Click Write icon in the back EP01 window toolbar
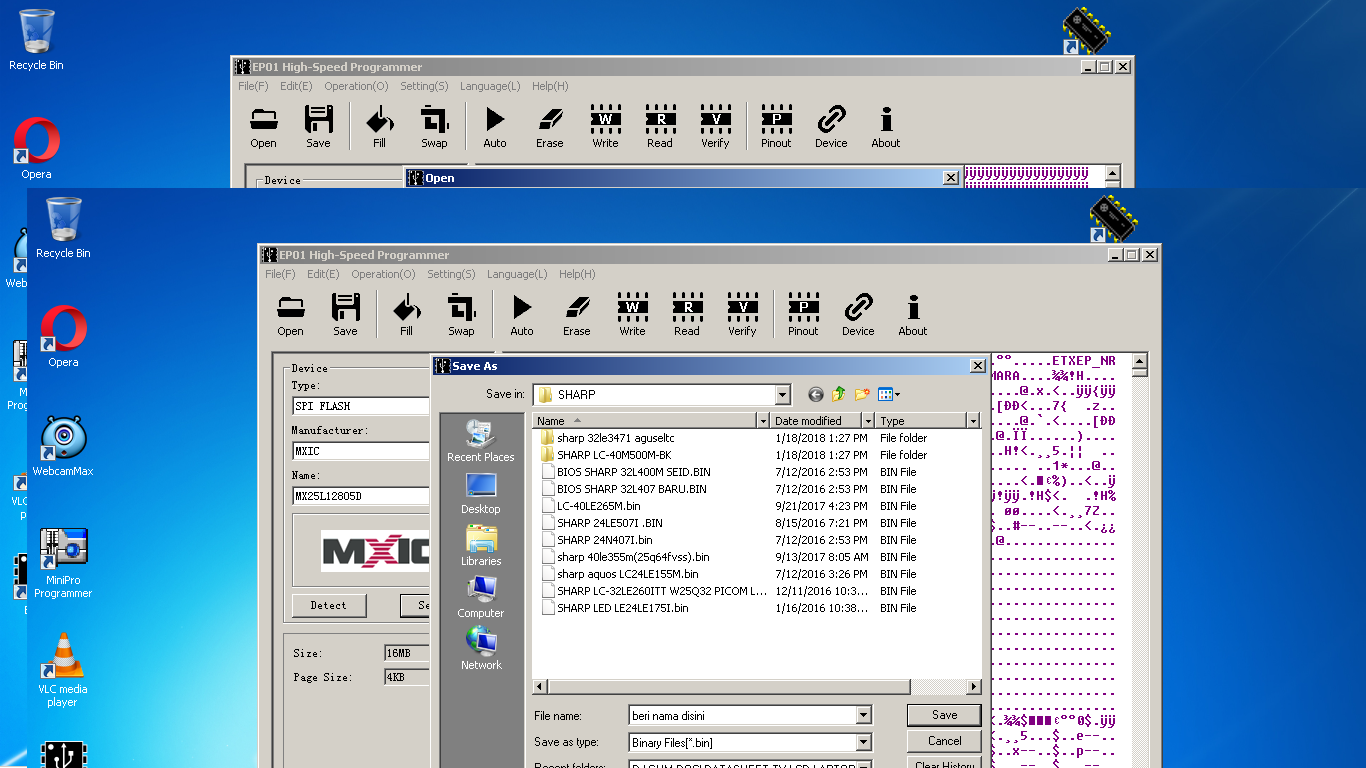Screen dimensions: 1366x768 (605, 127)
